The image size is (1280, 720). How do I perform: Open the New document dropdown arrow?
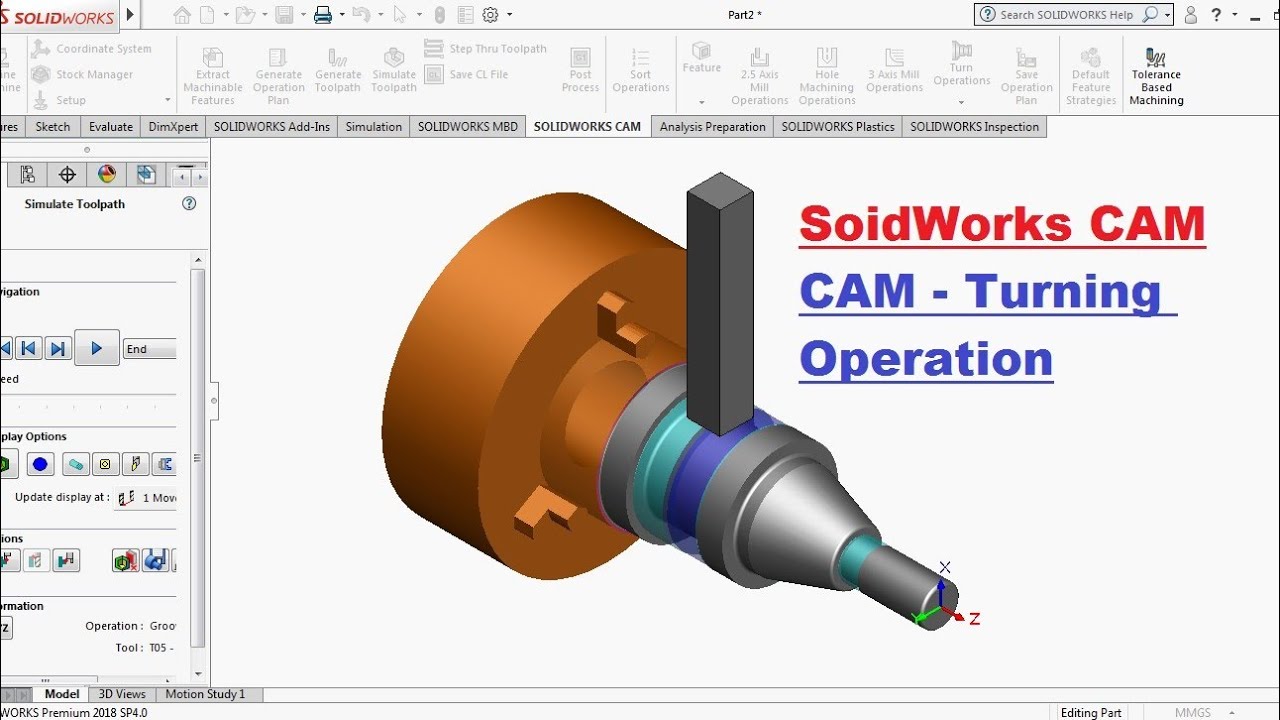point(226,15)
